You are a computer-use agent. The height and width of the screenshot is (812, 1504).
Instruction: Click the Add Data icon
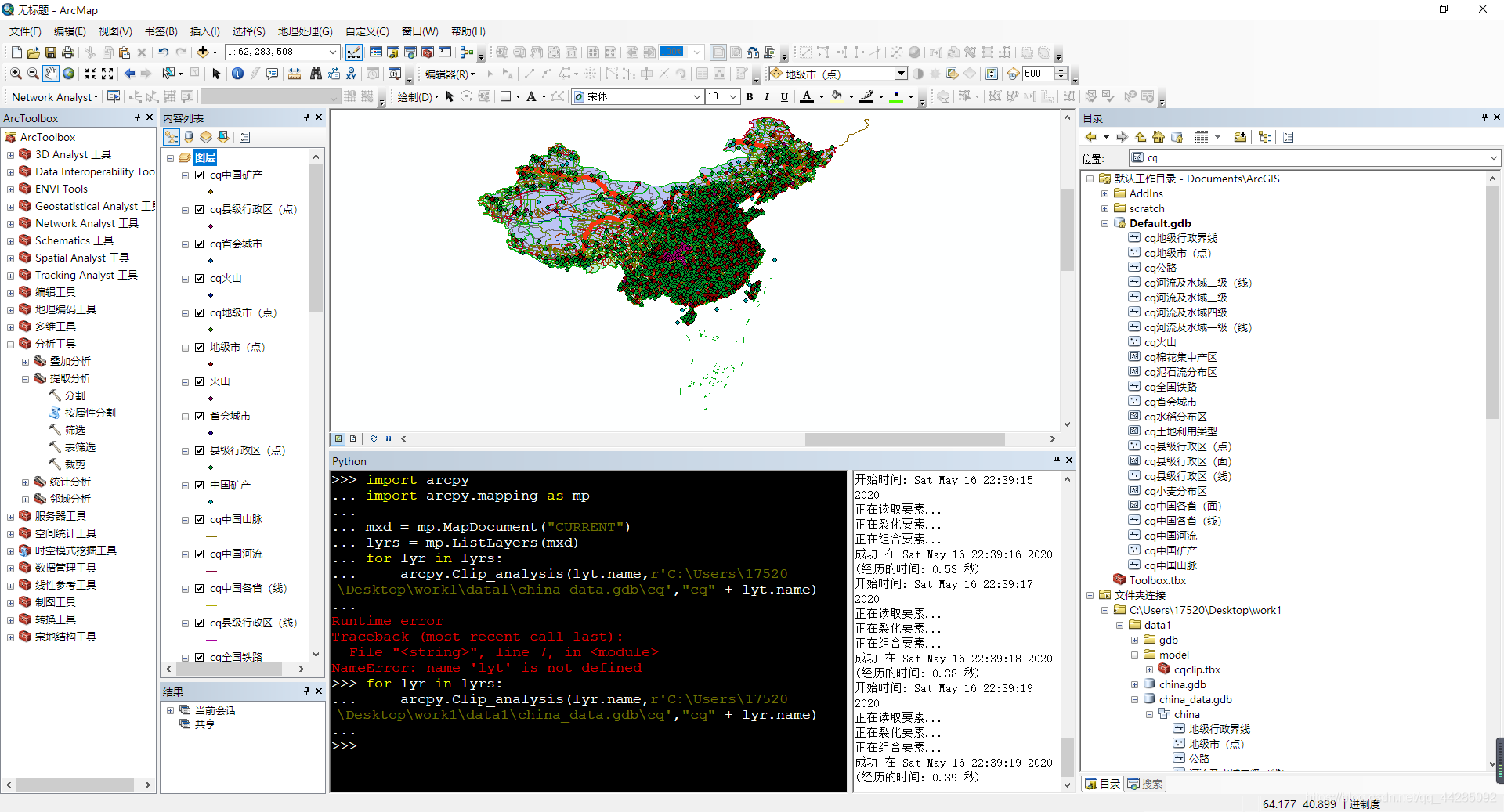click(203, 52)
